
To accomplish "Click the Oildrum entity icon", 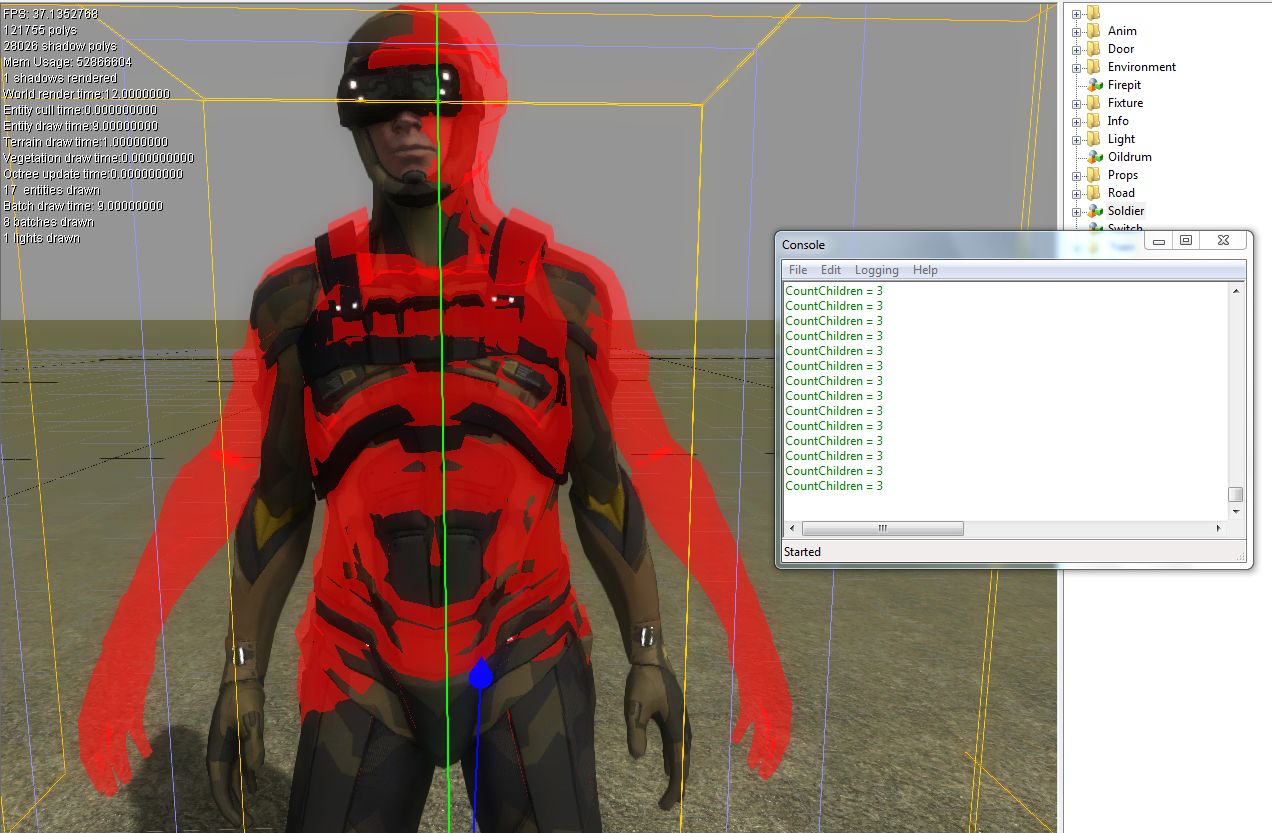I will click(1094, 157).
